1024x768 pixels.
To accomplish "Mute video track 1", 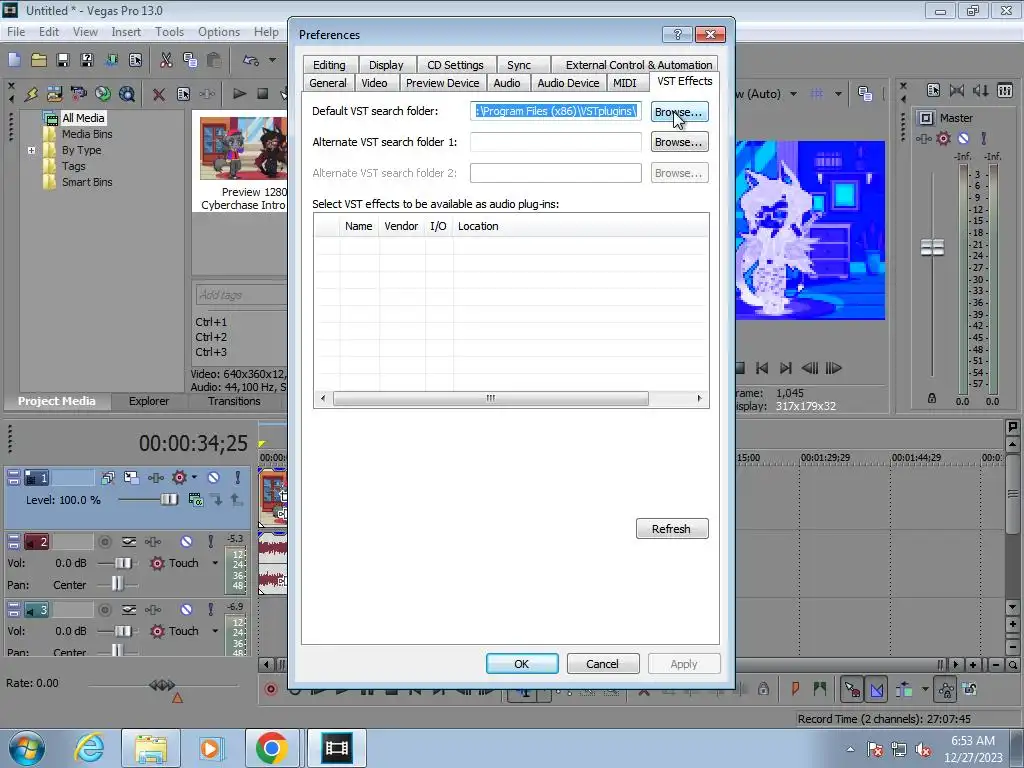I will tap(214, 478).
